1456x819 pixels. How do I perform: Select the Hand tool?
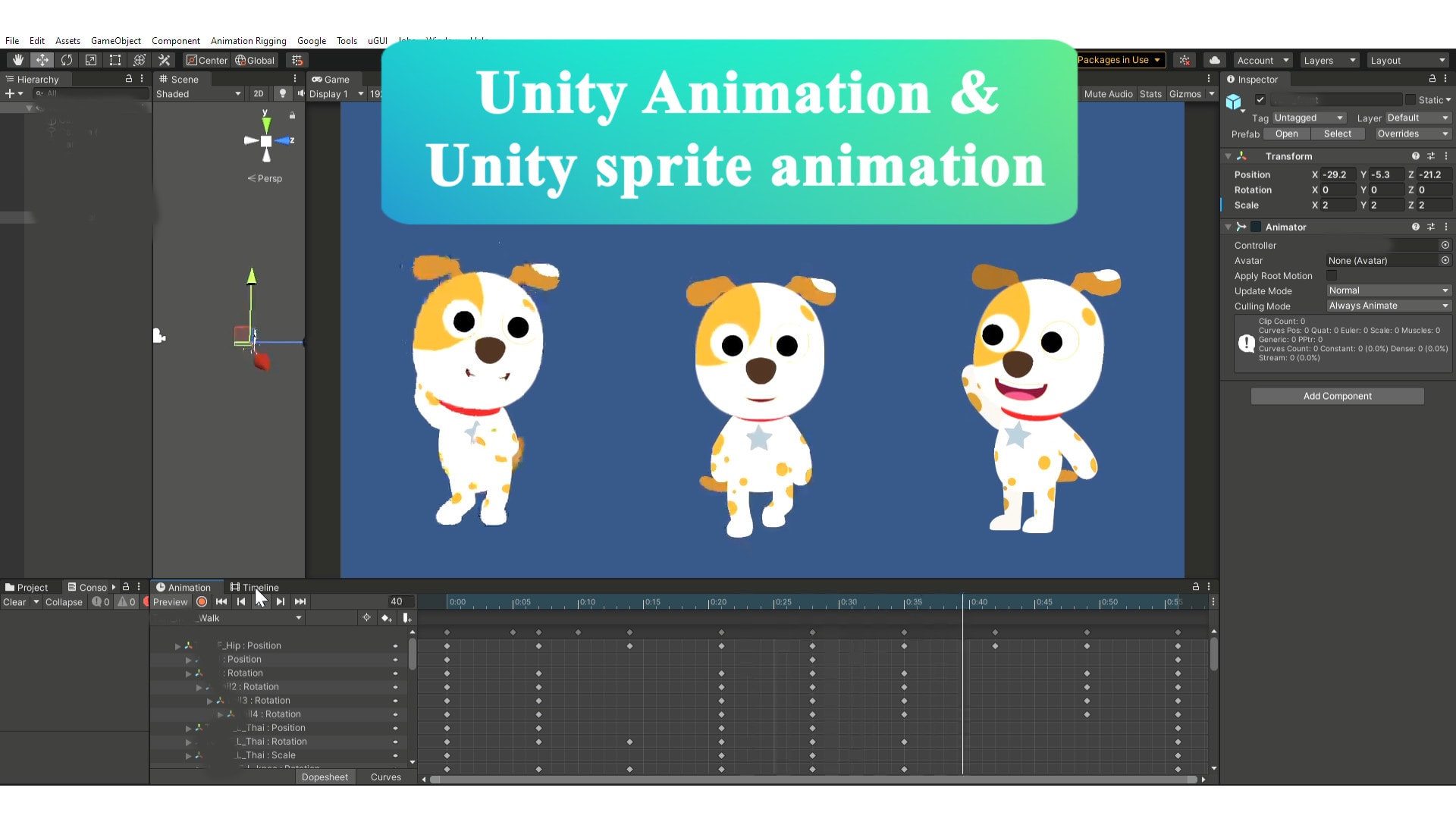(x=18, y=60)
